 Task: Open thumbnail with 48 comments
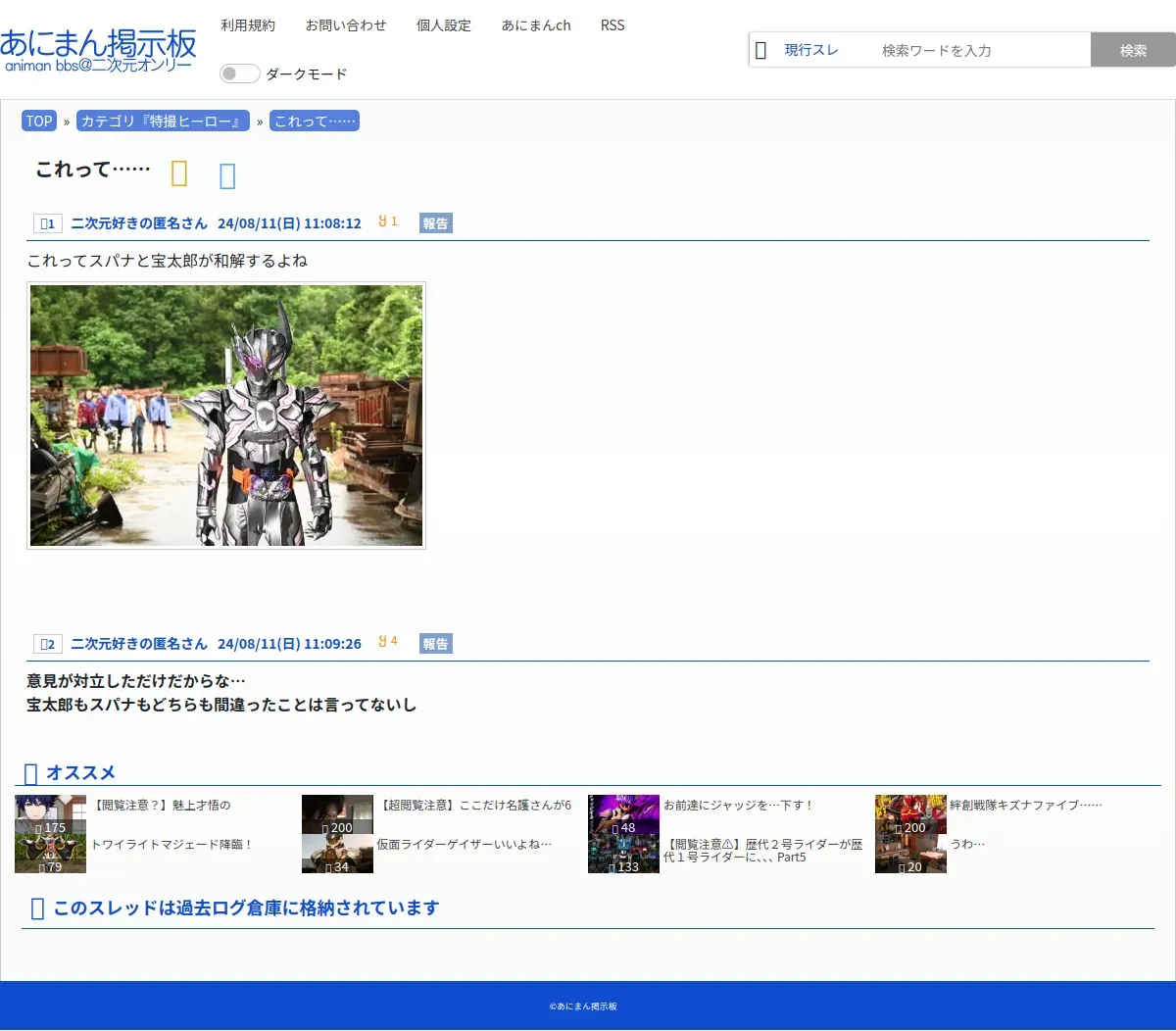[623, 814]
